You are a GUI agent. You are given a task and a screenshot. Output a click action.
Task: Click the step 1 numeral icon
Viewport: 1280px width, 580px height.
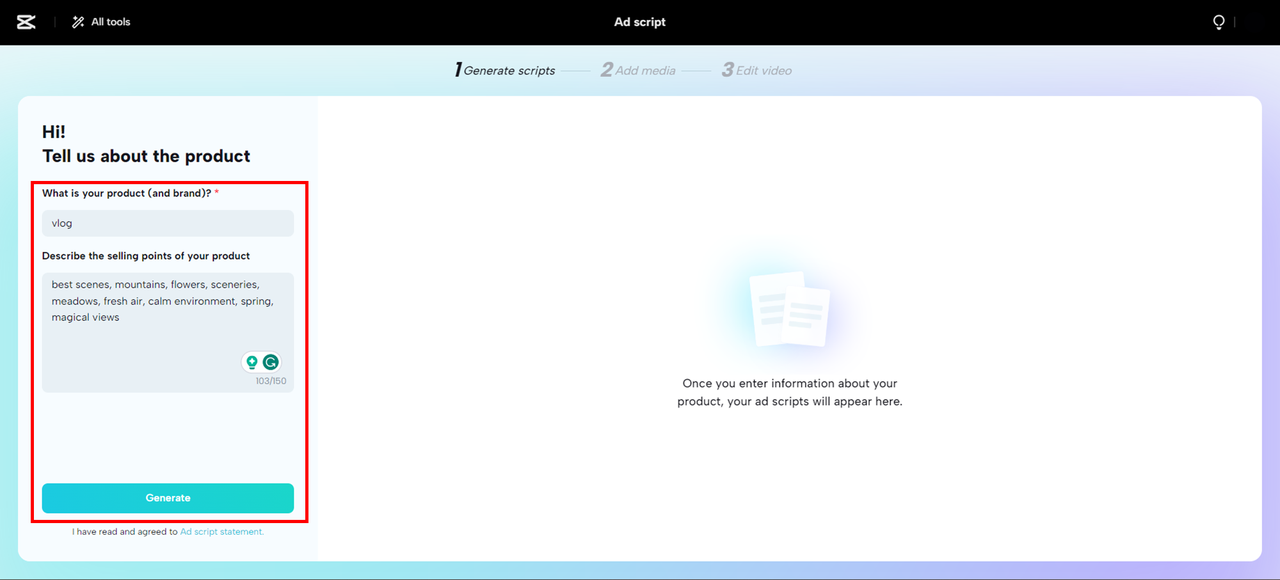[x=458, y=69]
